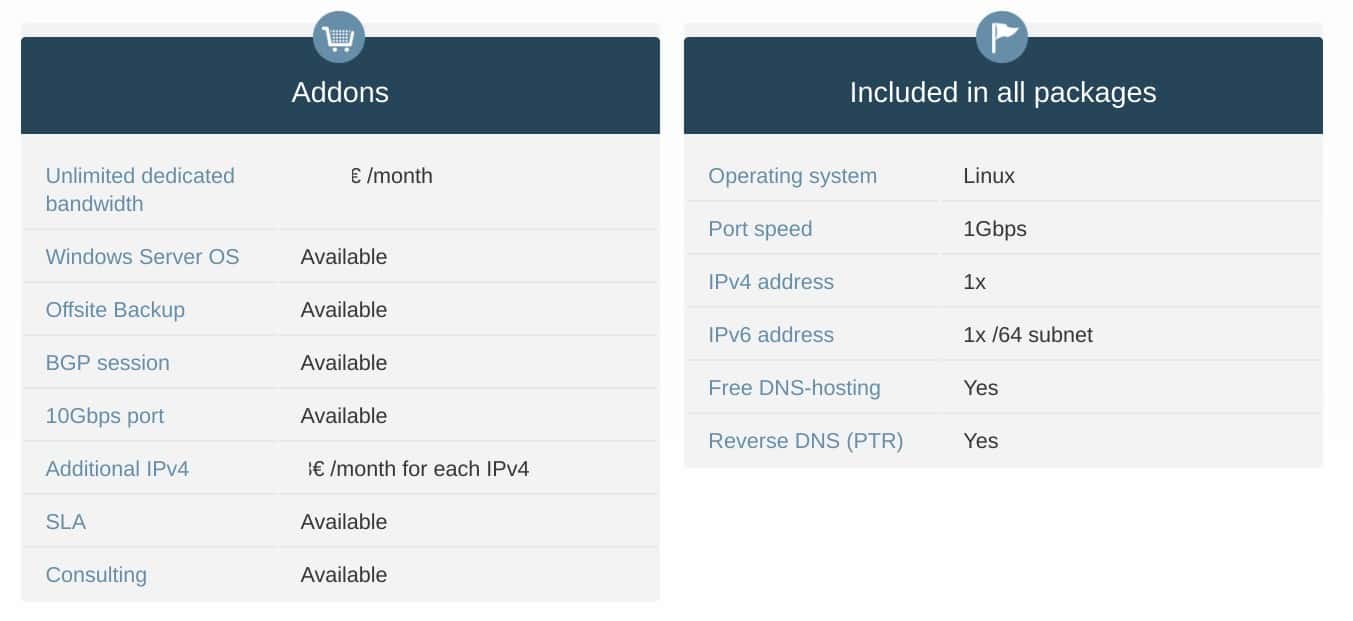Screen dimensions: 1353x621
Task: Select the BGP session label
Action: point(108,363)
